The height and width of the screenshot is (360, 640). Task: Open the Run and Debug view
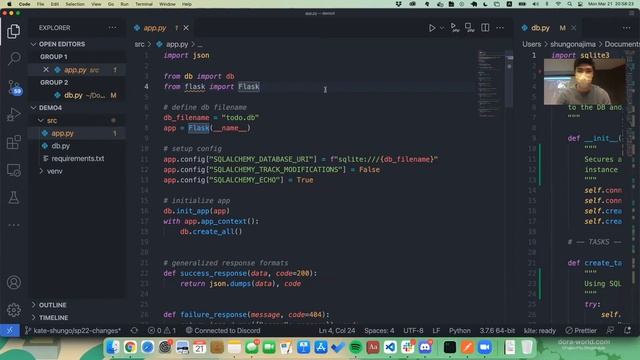point(14,115)
